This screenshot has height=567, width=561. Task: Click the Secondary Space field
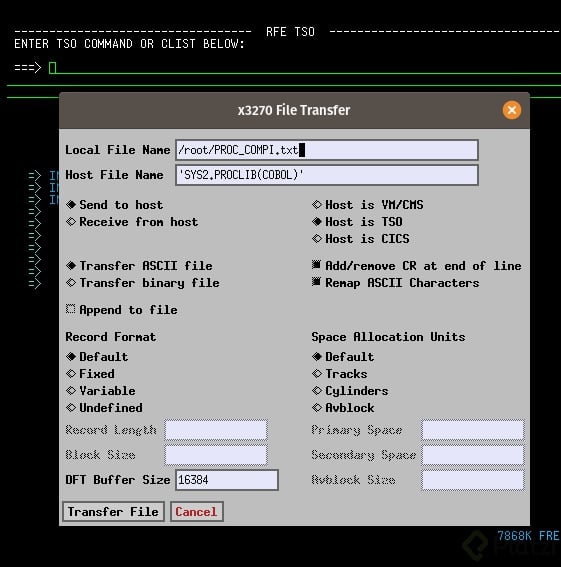(473, 455)
